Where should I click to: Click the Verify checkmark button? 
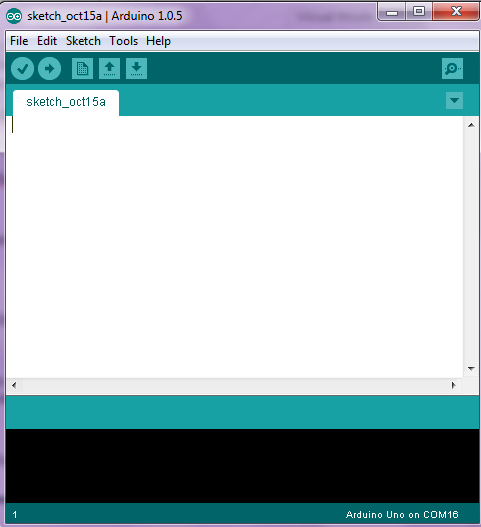[22, 69]
